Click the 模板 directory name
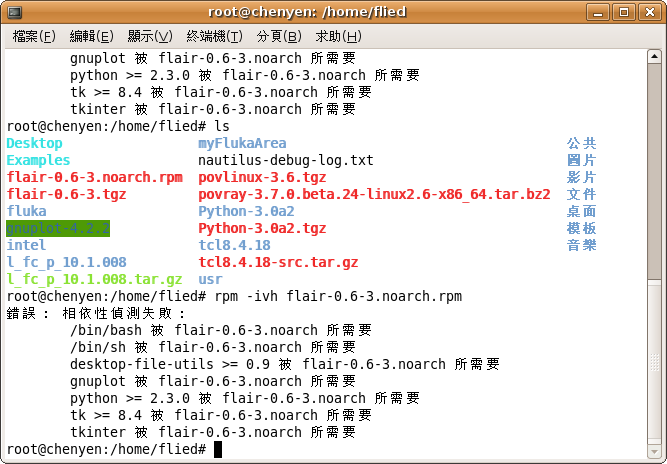The image size is (667, 464). pos(581,228)
